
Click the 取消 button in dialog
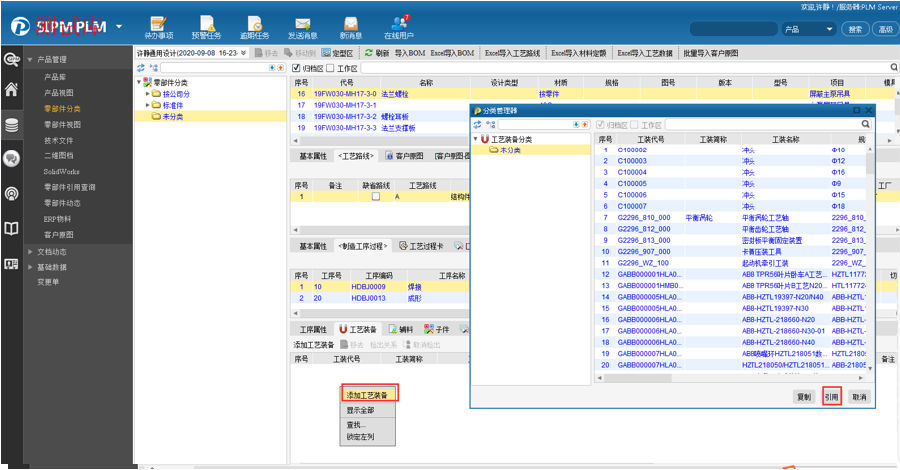[859, 397]
